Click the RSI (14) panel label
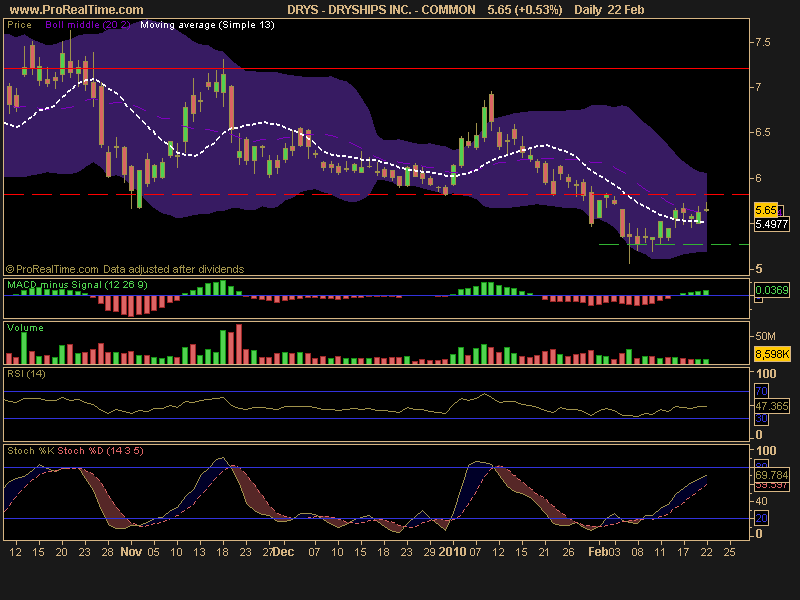 26,373
